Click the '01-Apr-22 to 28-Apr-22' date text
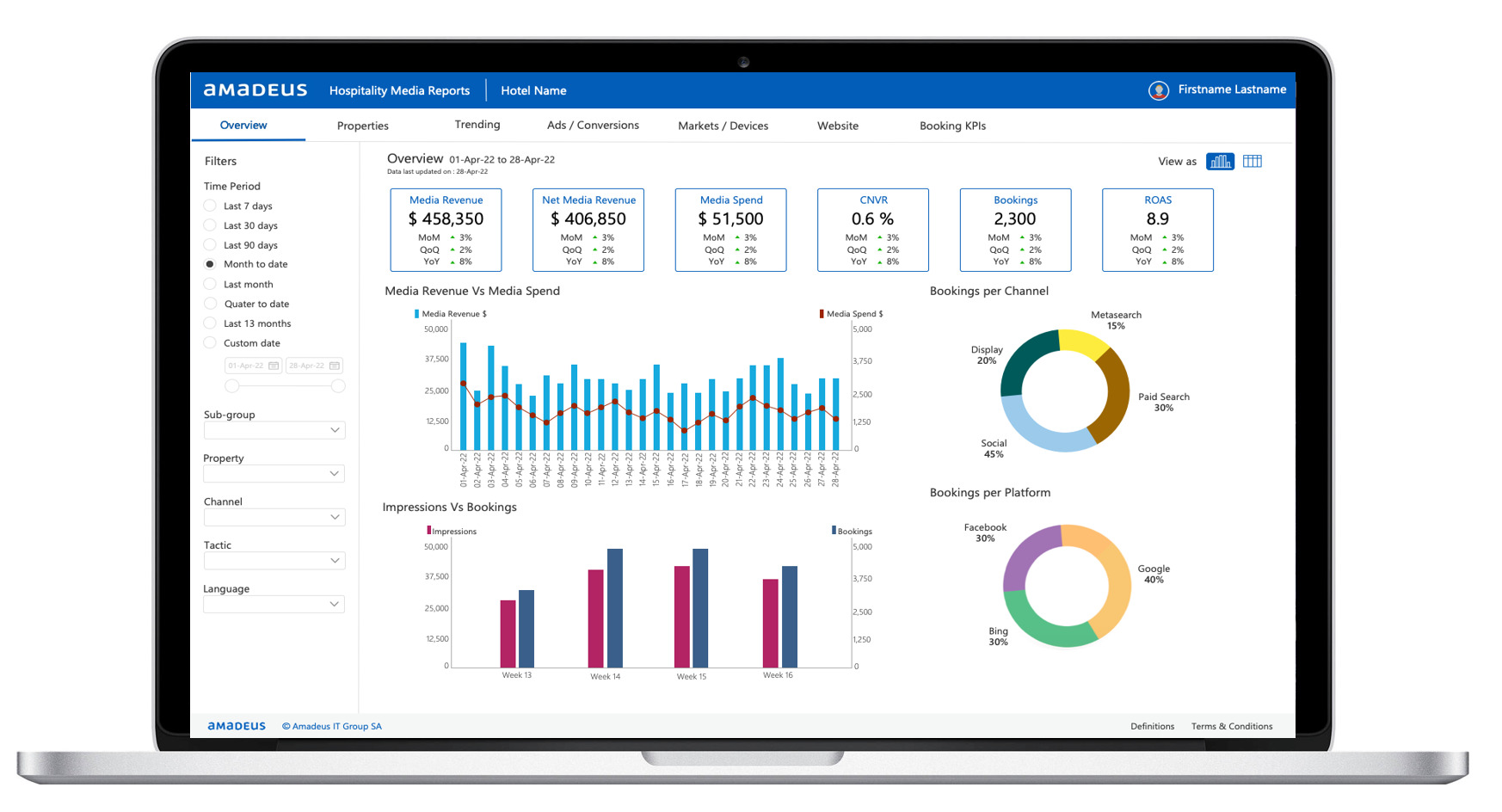 (x=502, y=160)
